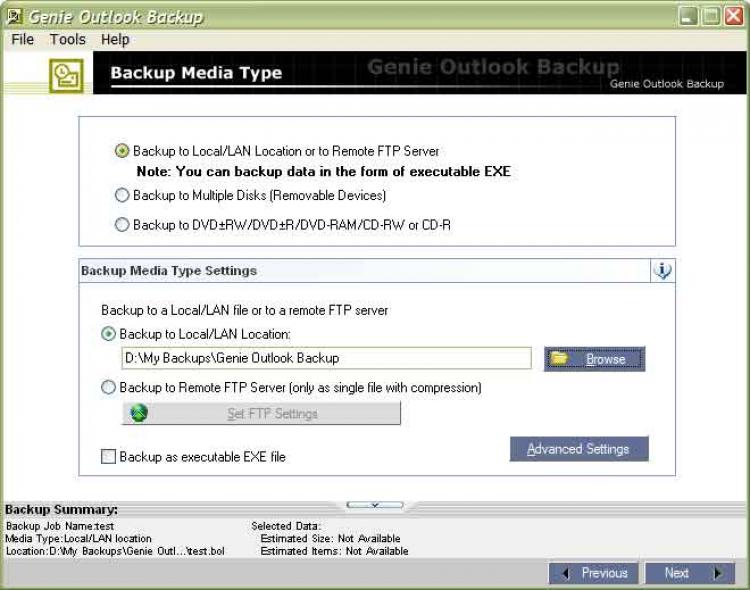
Task: Select Backup to Local/LAN or Remote FTP Server
Action: tap(122, 151)
